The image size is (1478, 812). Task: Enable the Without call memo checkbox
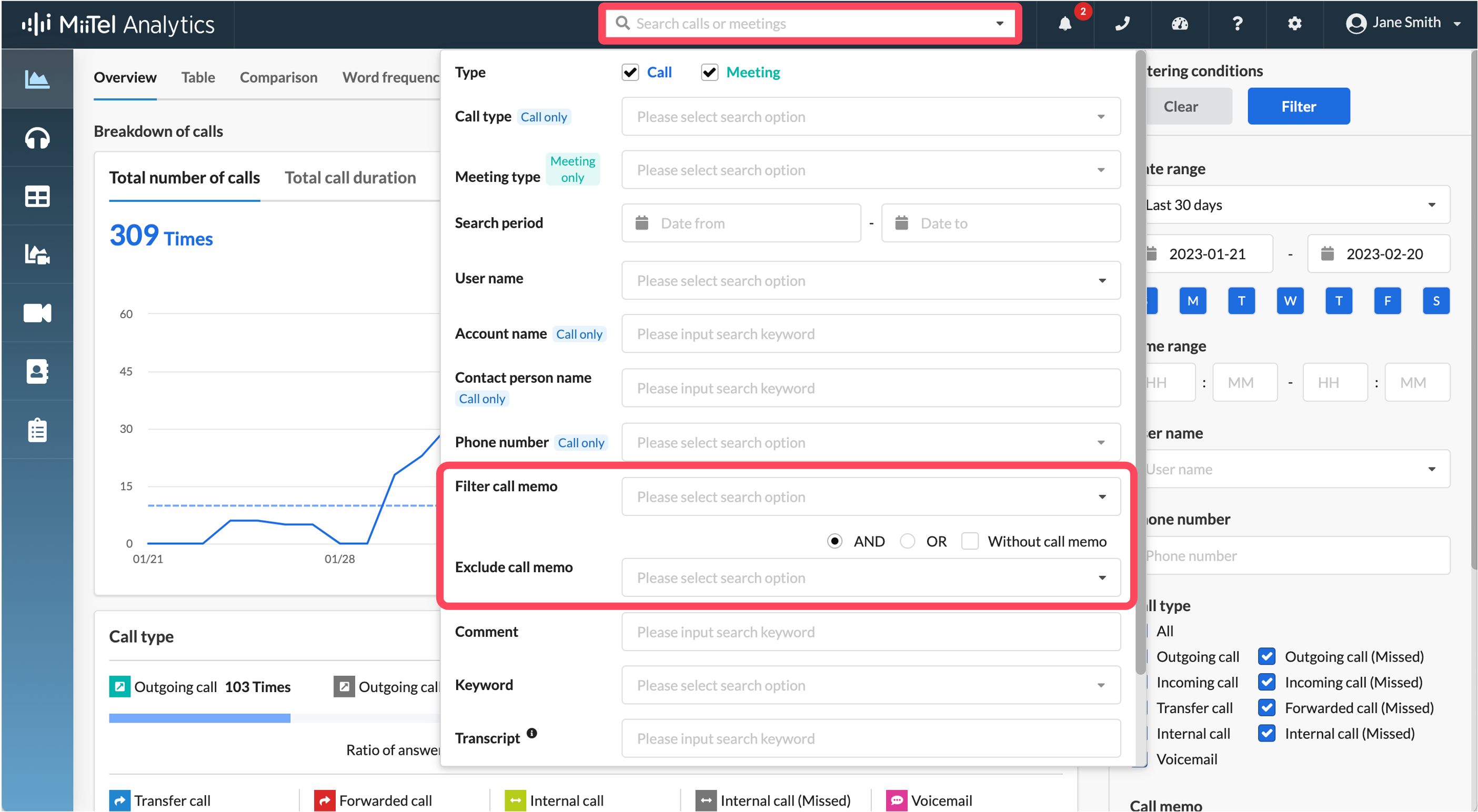tap(970, 541)
